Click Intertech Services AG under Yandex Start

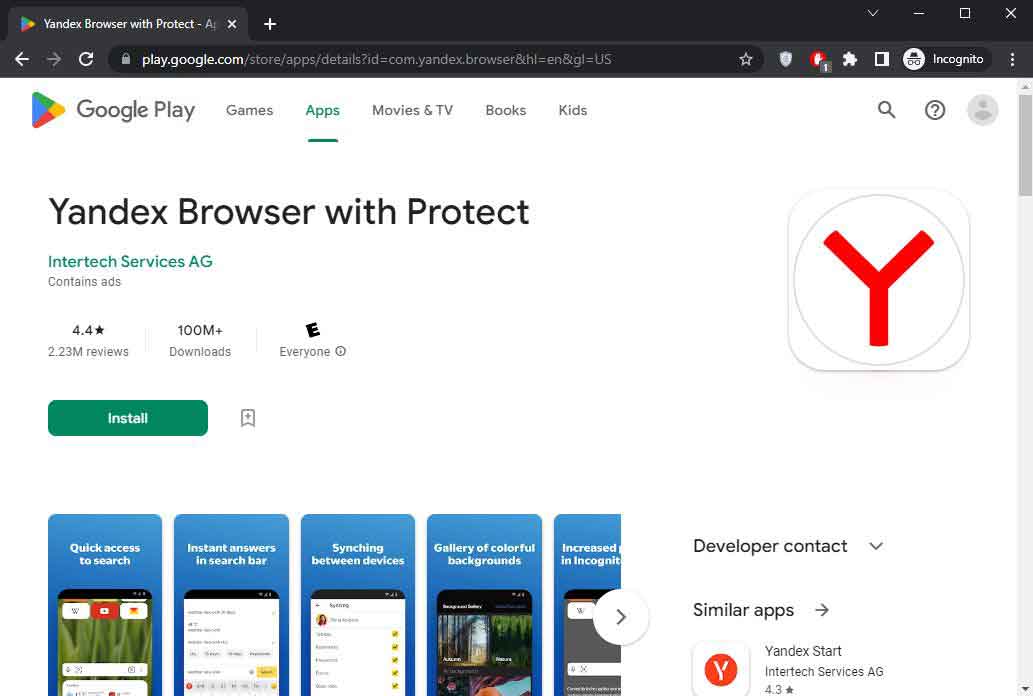824,671
